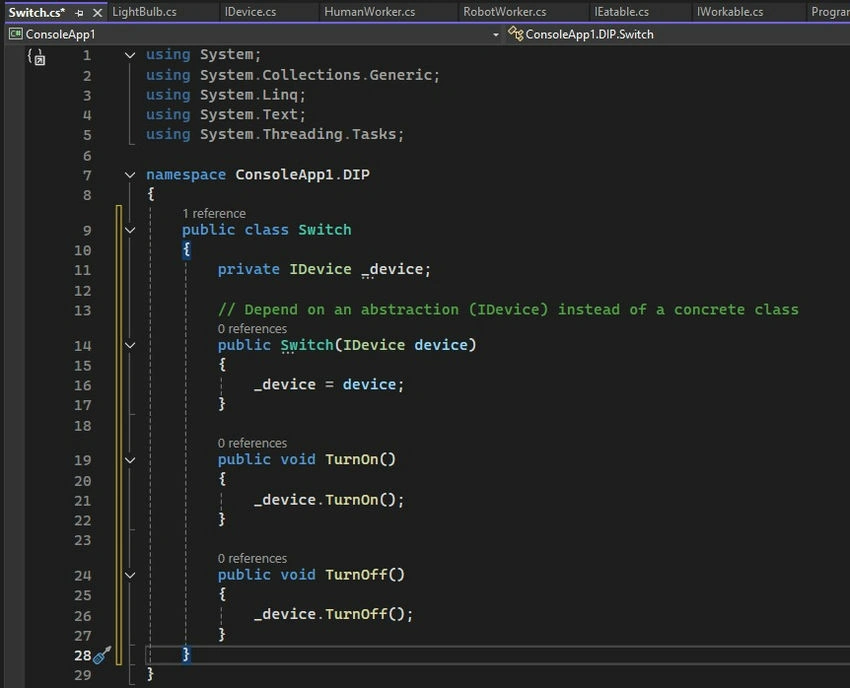The image size is (850, 688).
Task: Click the class name Switch on line 9
Action: (325, 230)
